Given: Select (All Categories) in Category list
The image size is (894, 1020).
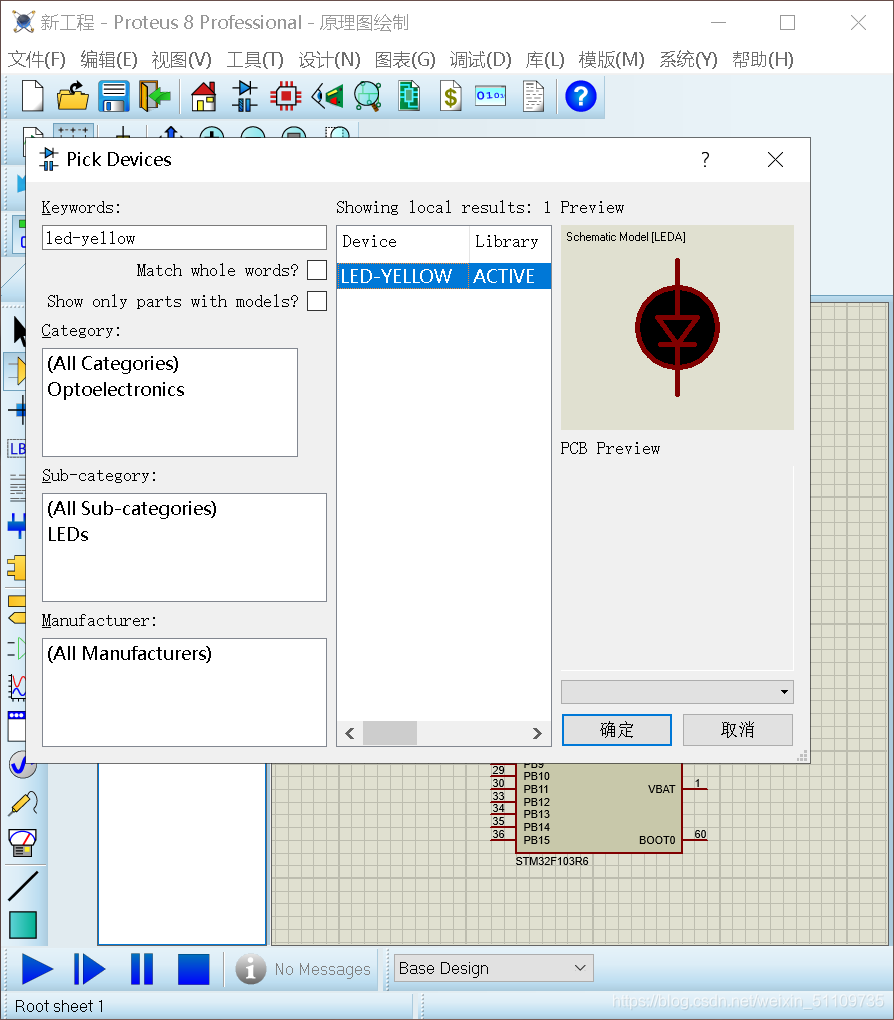Looking at the screenshot, I should point(113,363).
